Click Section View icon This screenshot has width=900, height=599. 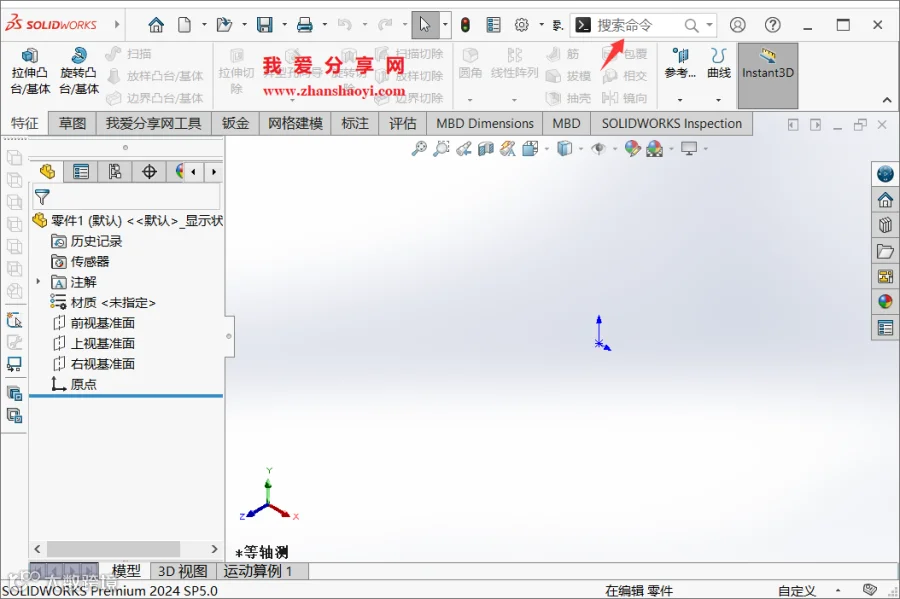point(486,149)
